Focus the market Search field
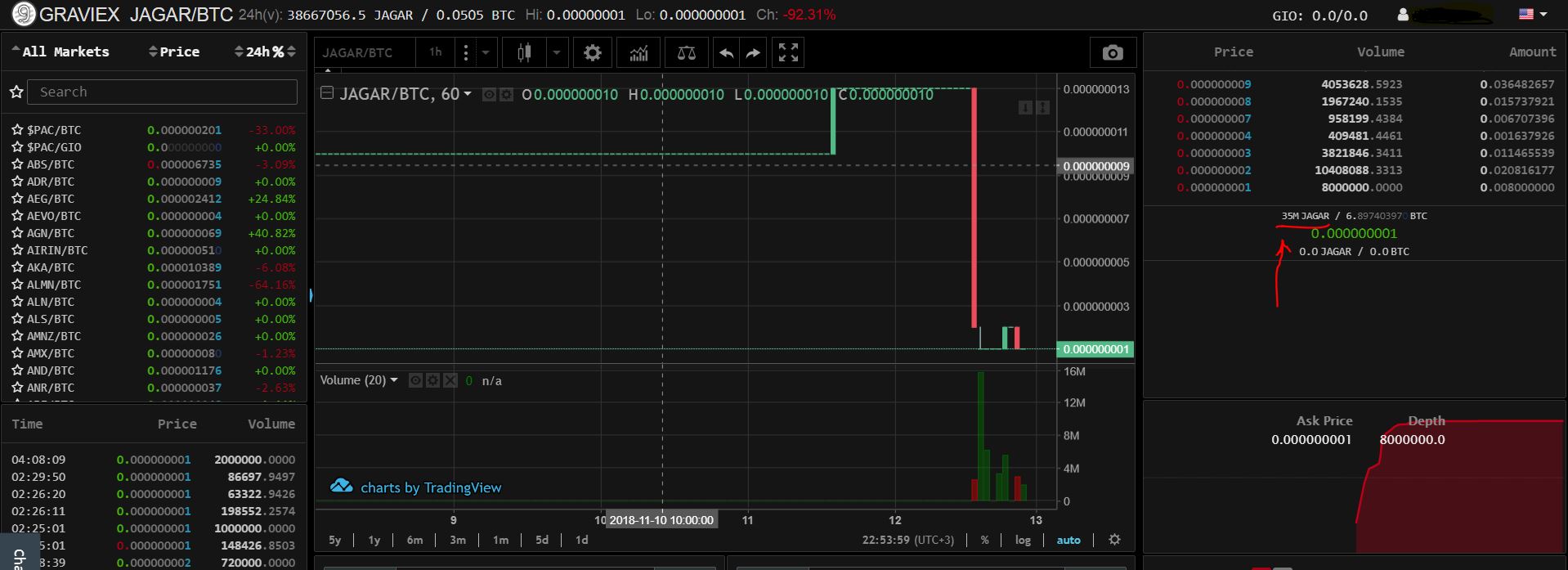The height and width of the screenshot is (570, 1568). (x=162, y=92)
